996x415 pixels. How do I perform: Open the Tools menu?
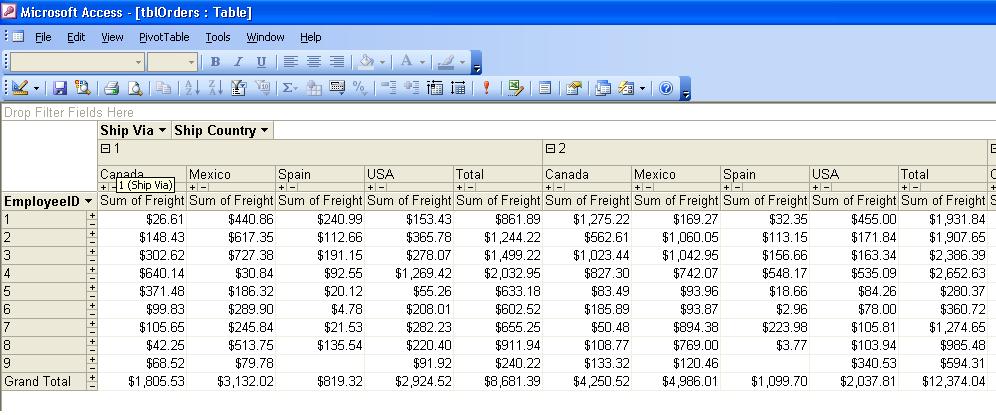click(x=218, y=37)
